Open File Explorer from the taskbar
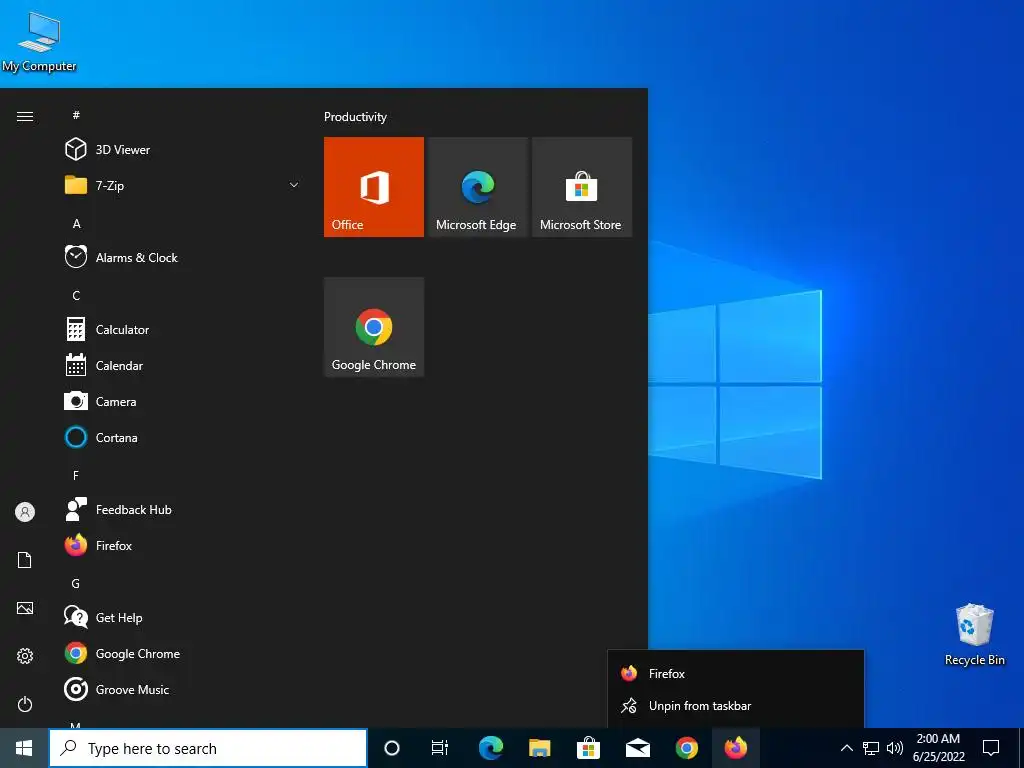Screen dimensions: 1024x768 click(539, 748)
